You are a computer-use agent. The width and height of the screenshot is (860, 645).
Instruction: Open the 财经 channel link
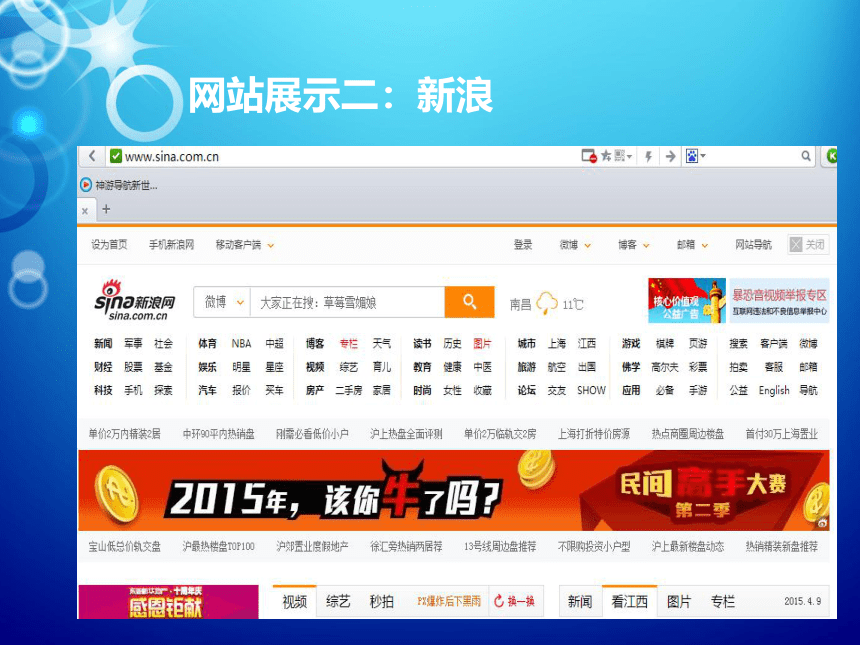103,367
